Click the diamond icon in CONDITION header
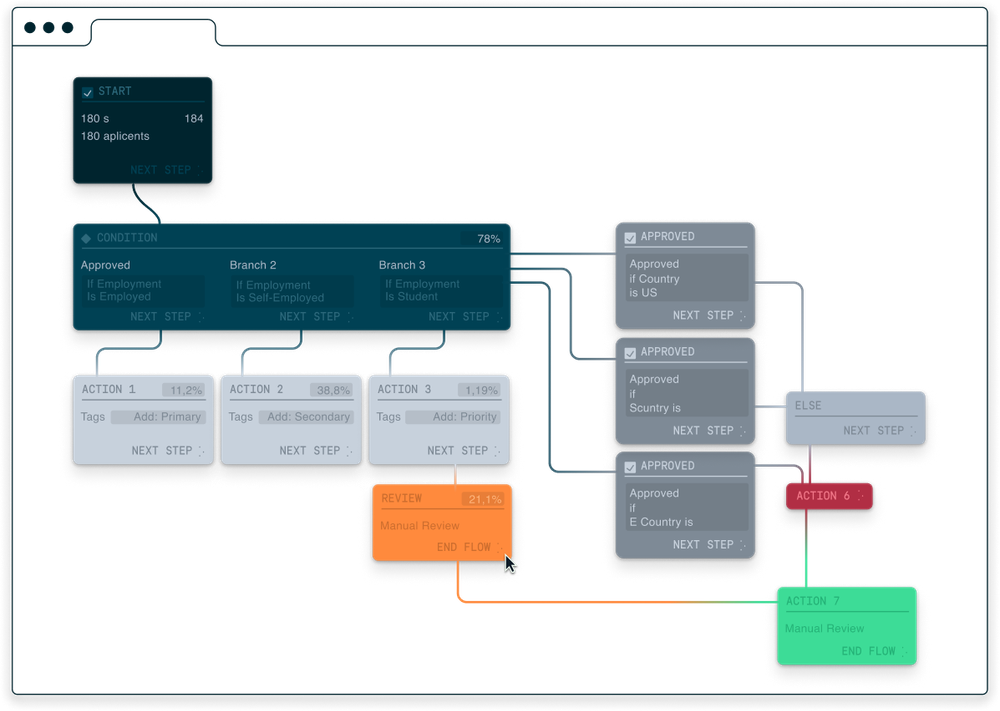The height and width of the screenshot is (711, 1000). point(86,238)
